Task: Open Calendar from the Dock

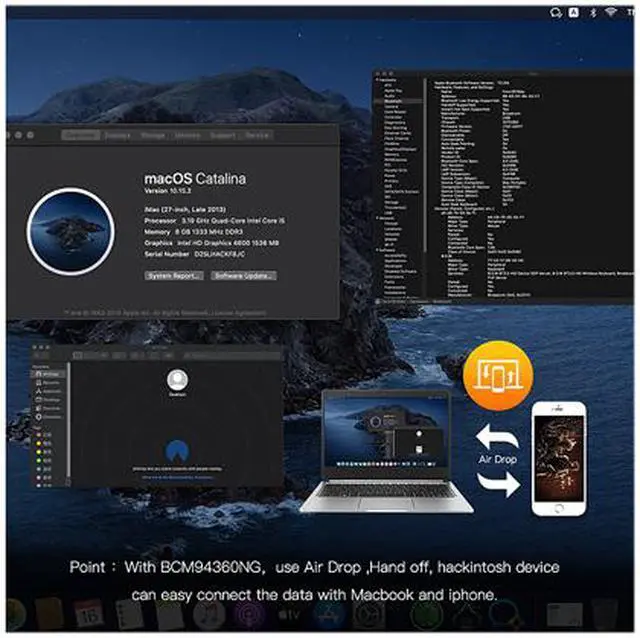Action: (x=88, y=615)
